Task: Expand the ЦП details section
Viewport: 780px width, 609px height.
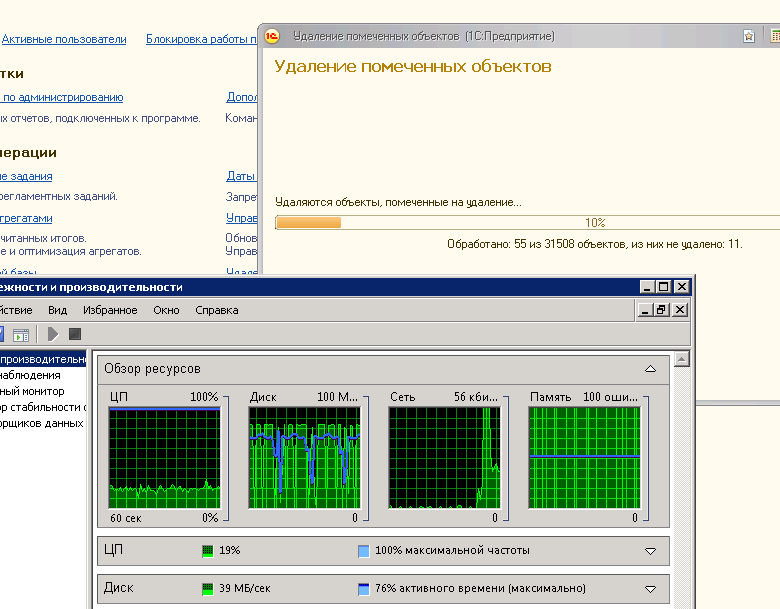Action: click(650, 551)
